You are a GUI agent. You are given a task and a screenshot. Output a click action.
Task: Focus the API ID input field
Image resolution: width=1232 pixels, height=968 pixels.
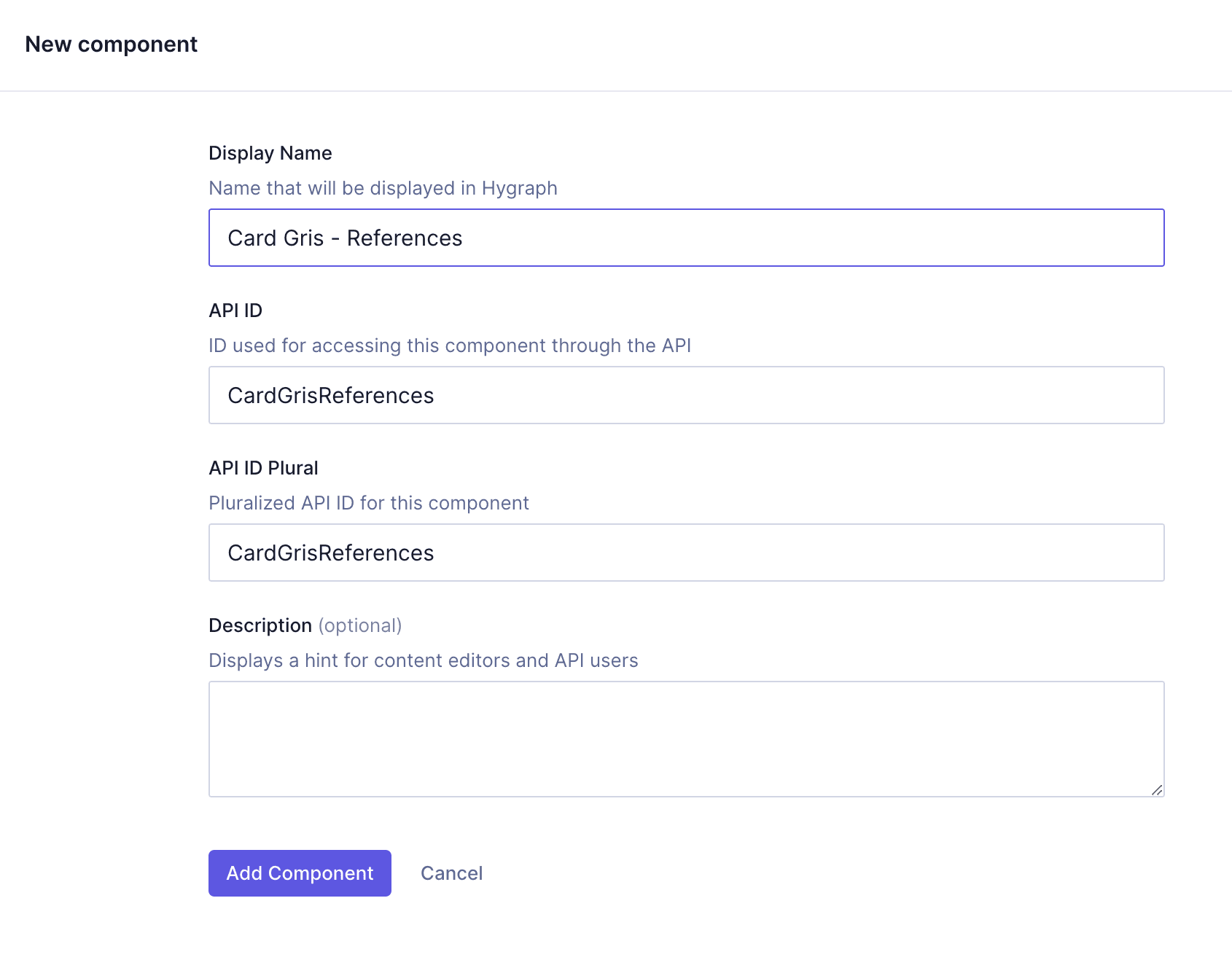point(686,395)
